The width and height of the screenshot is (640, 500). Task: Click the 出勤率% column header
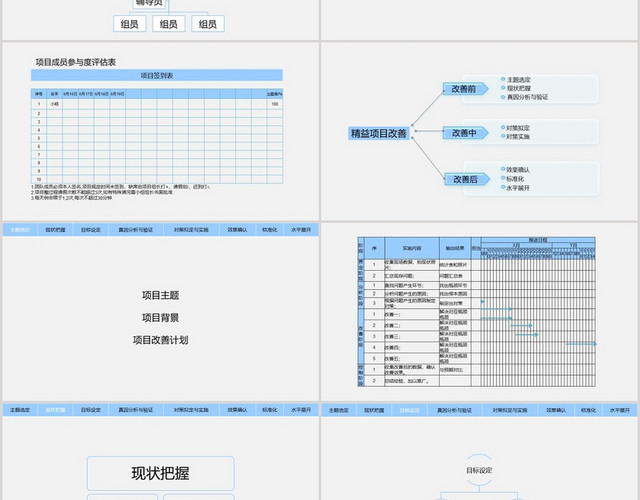275,94
